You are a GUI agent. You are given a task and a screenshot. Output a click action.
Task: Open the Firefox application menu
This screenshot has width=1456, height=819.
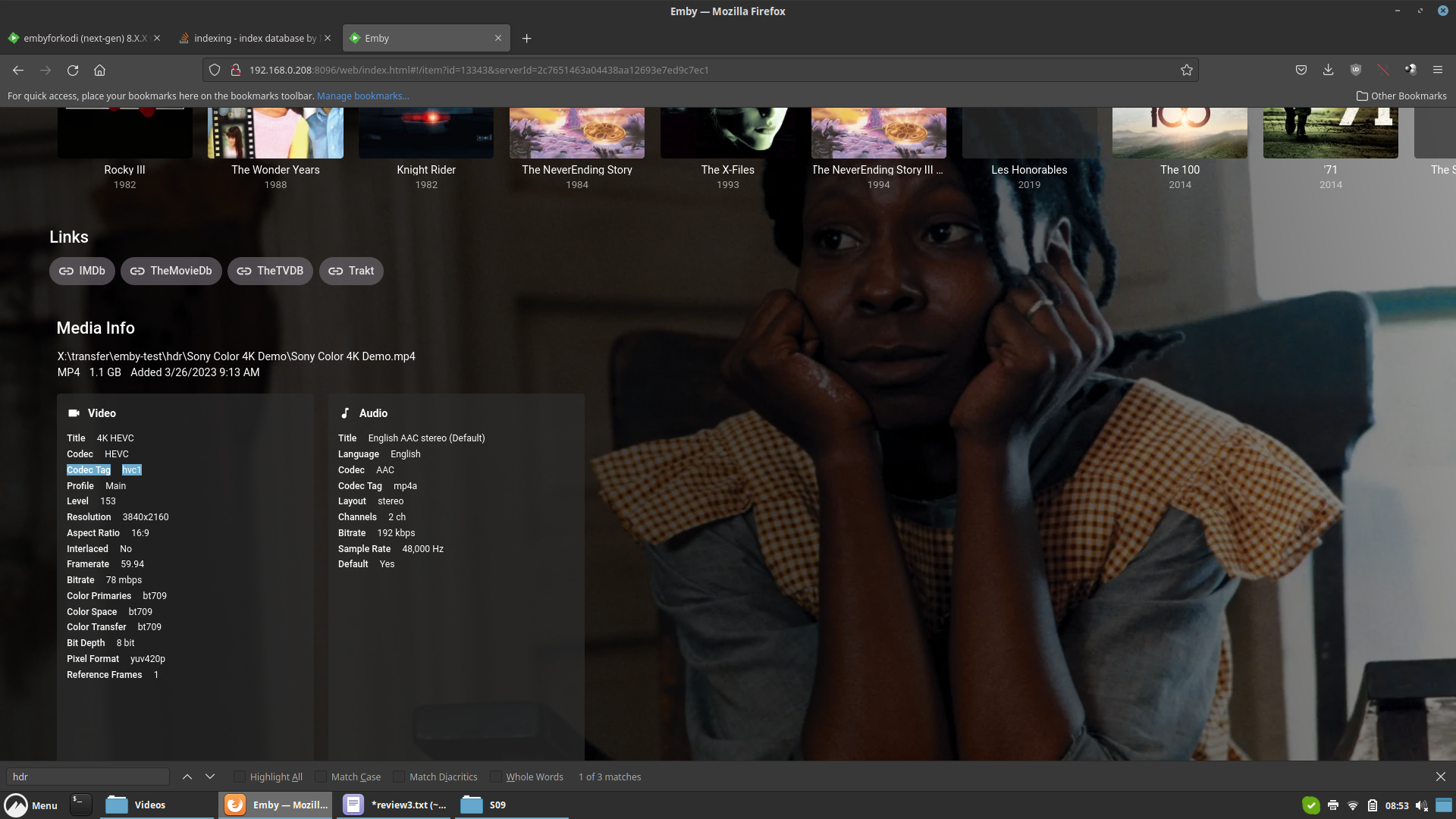pyautogui.click(x=1438, y=70)
